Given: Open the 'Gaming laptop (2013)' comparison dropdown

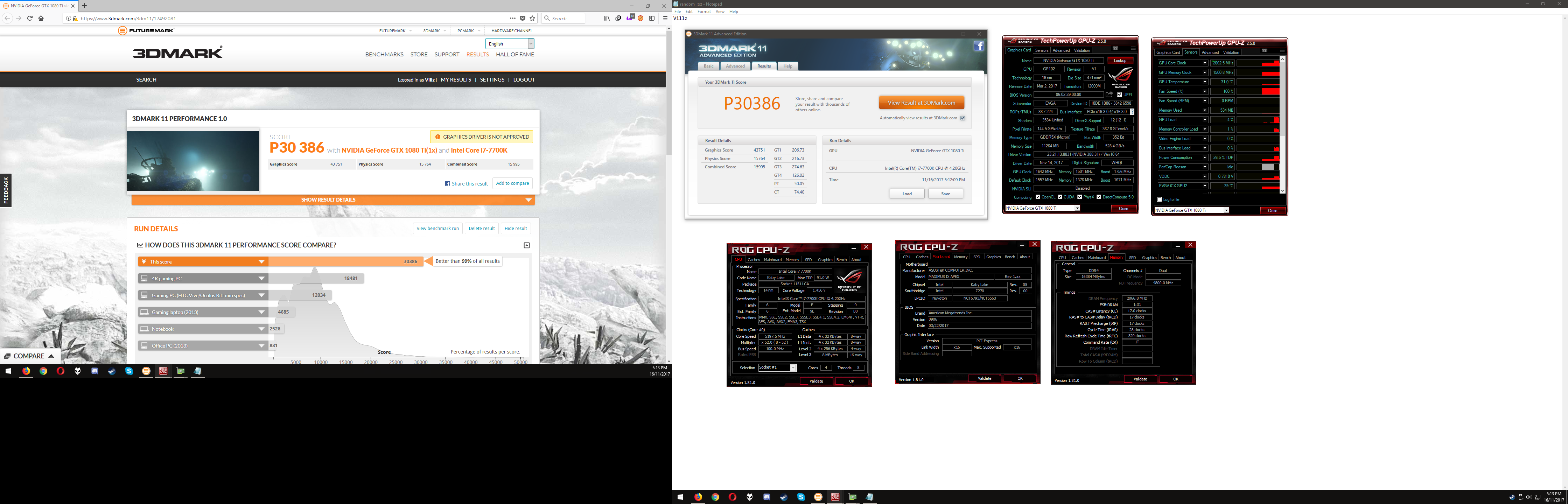Looking at the screenshot, I should tap(262, 311).
